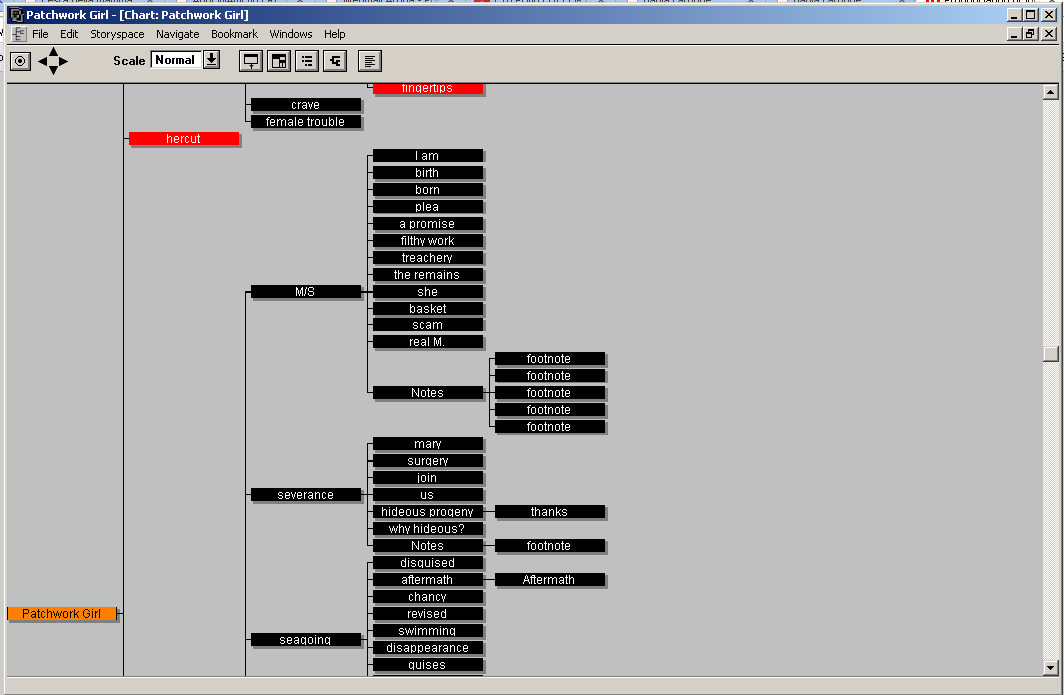Select the thanks node
The width and height of the screenshot is (1064, 695).
coord(550,512)
